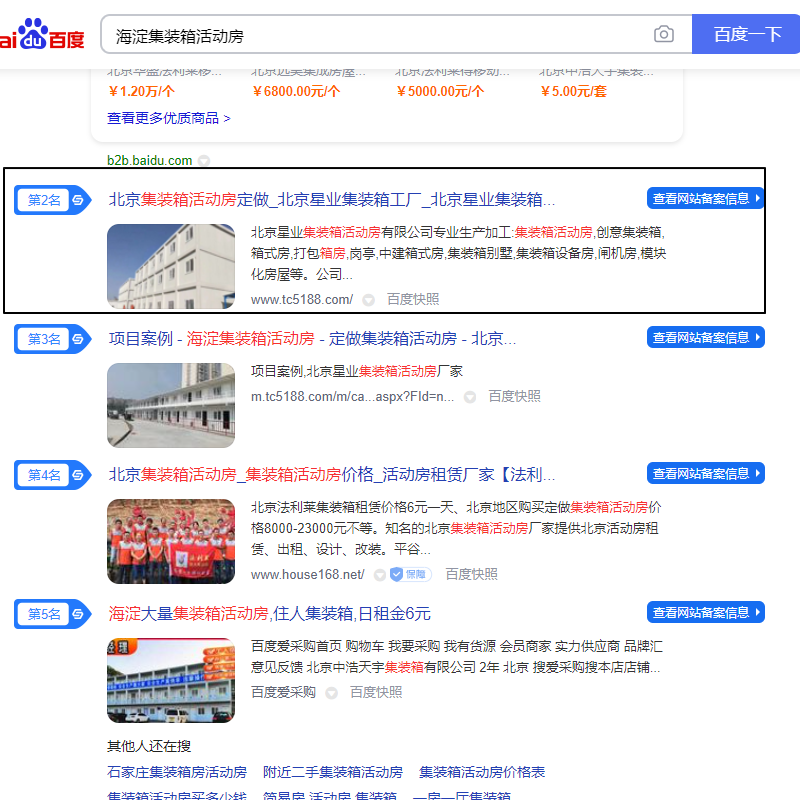Click product price ¥5000.00元/个
This screenshot has width=800, height=800.
(440, 91)
